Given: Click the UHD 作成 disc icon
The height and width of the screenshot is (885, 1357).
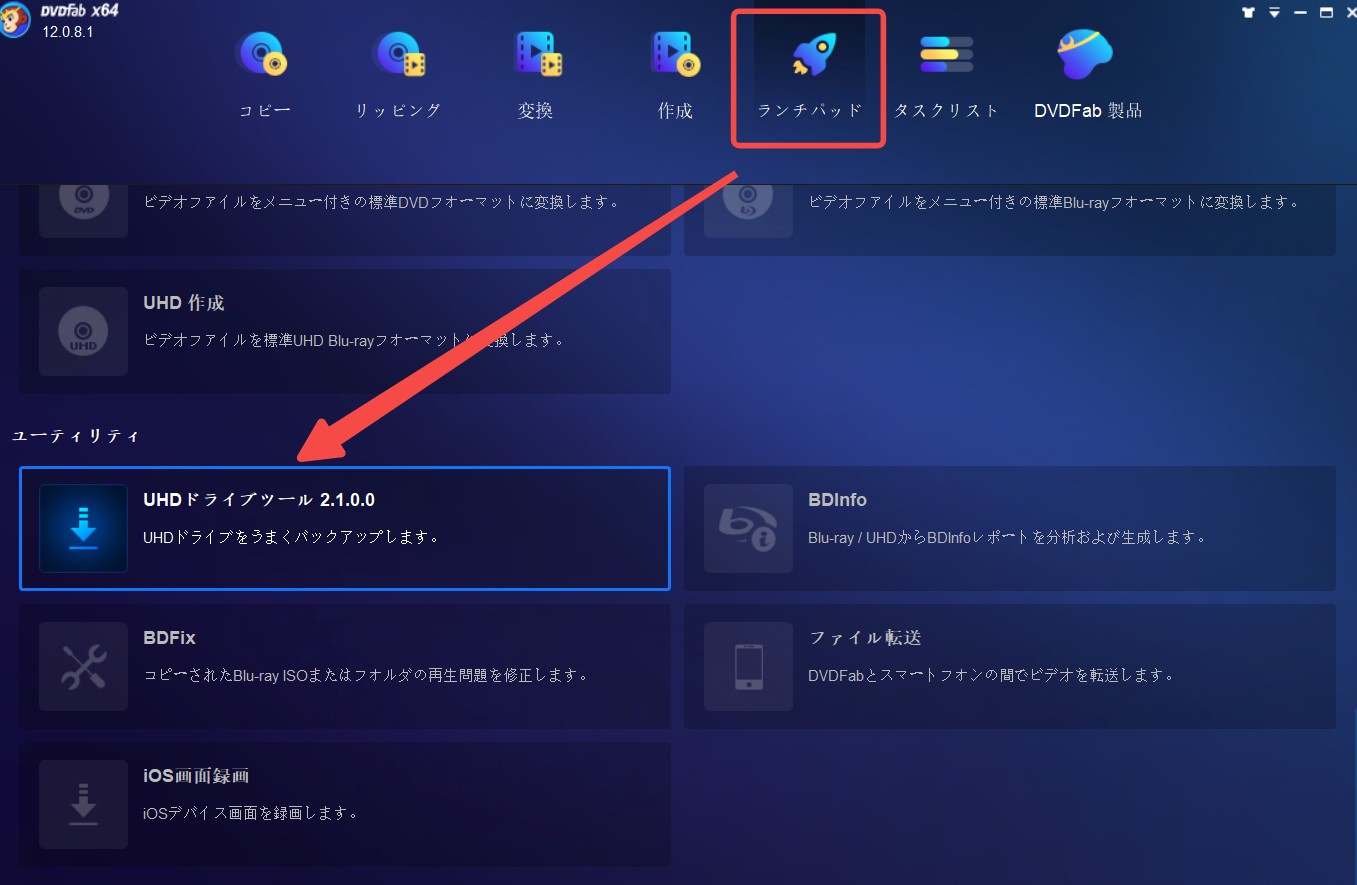Looking at the screenshot, I should [83, 331].
